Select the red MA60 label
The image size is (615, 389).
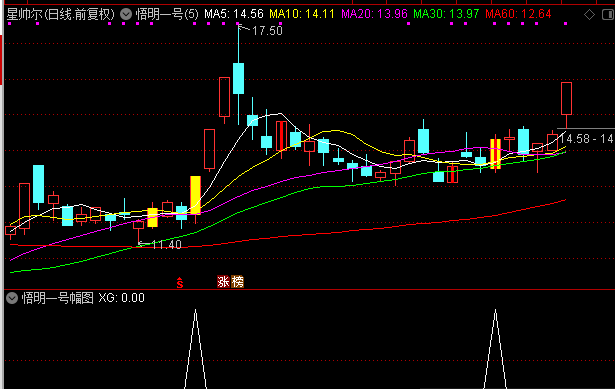pyautogui.click(x=518, y=15)
